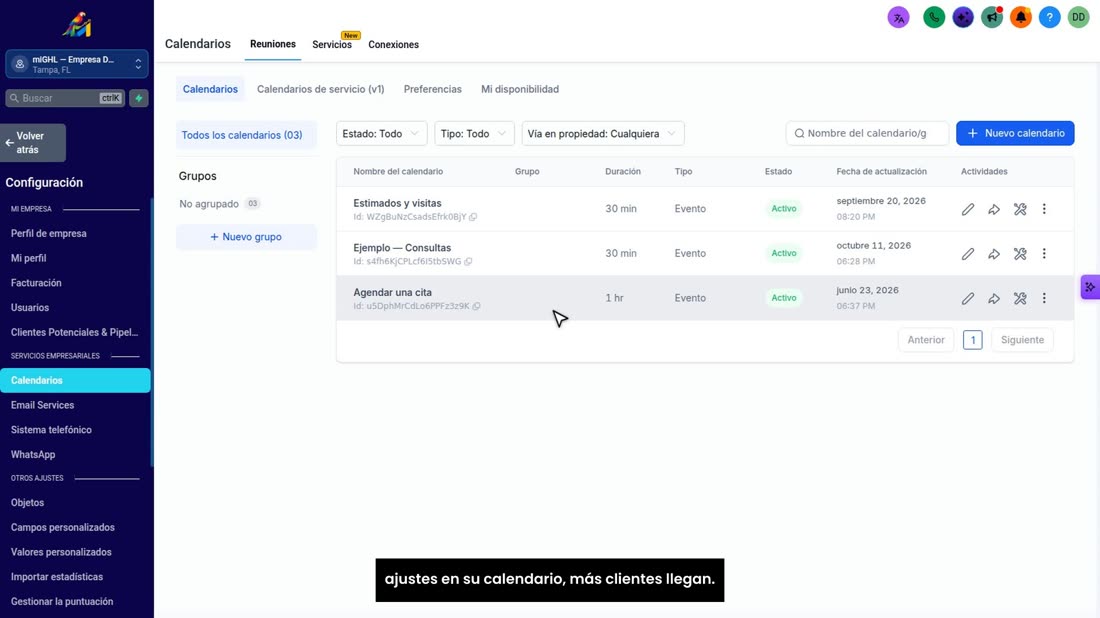The width and height of the screenshot is (1100, 618).
Task: Open the Vía en propiedad filter dropdown
Action: 602,133
